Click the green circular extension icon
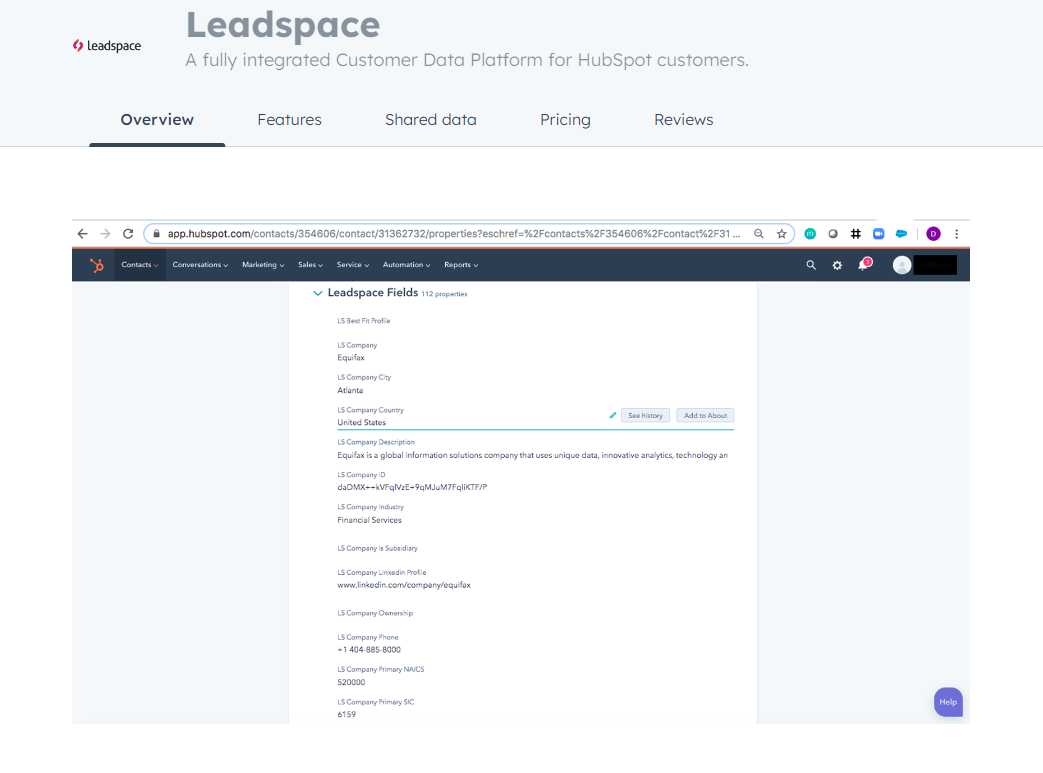Viewport: 1043px width, 773px height. click(810, 233)
